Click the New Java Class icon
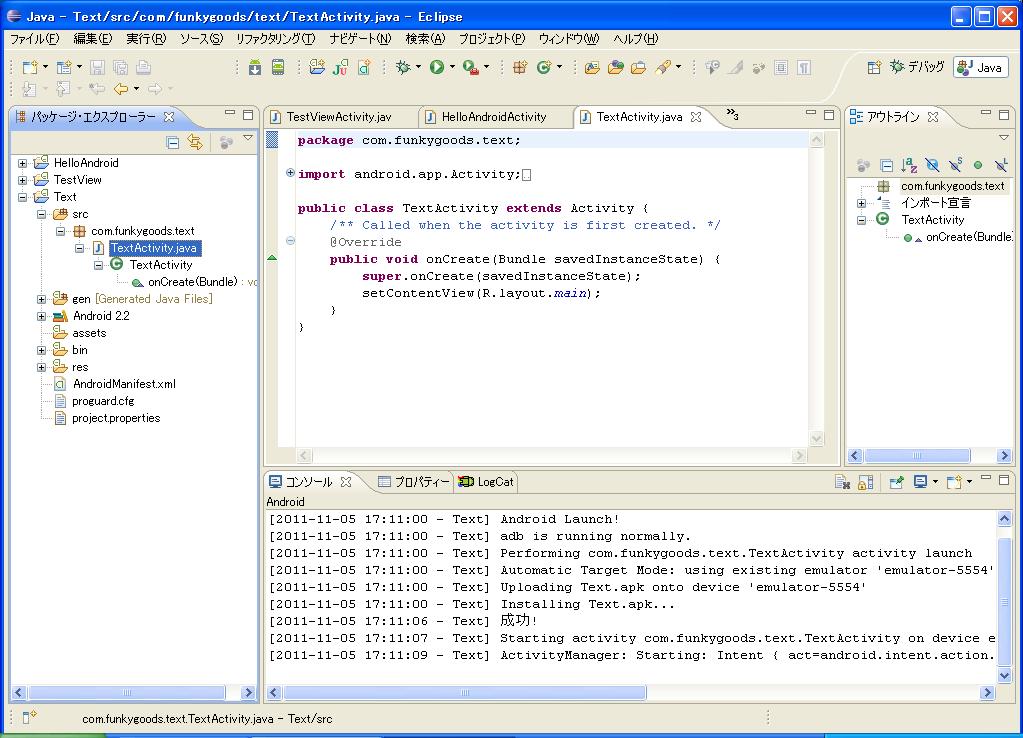The image size is (1023, 738). [543, 67]
